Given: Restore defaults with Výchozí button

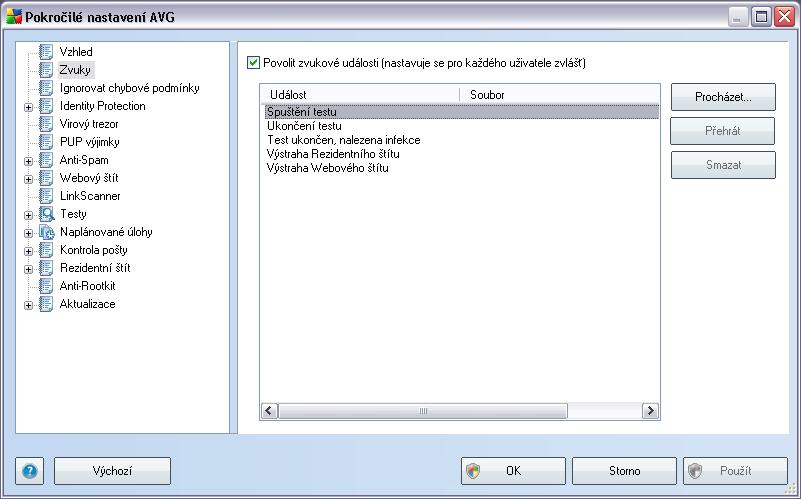Looking at the screenshot, I should tap(112, 471).
